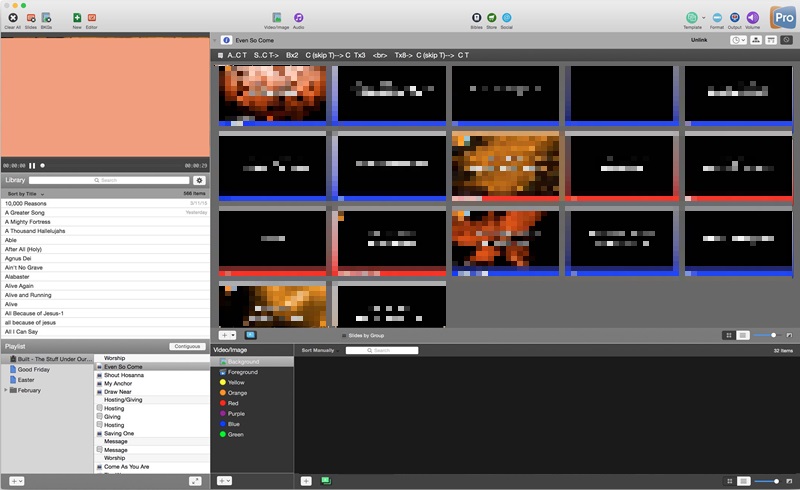Toggle the Contiguous playlist button

(x=187, y=346)
